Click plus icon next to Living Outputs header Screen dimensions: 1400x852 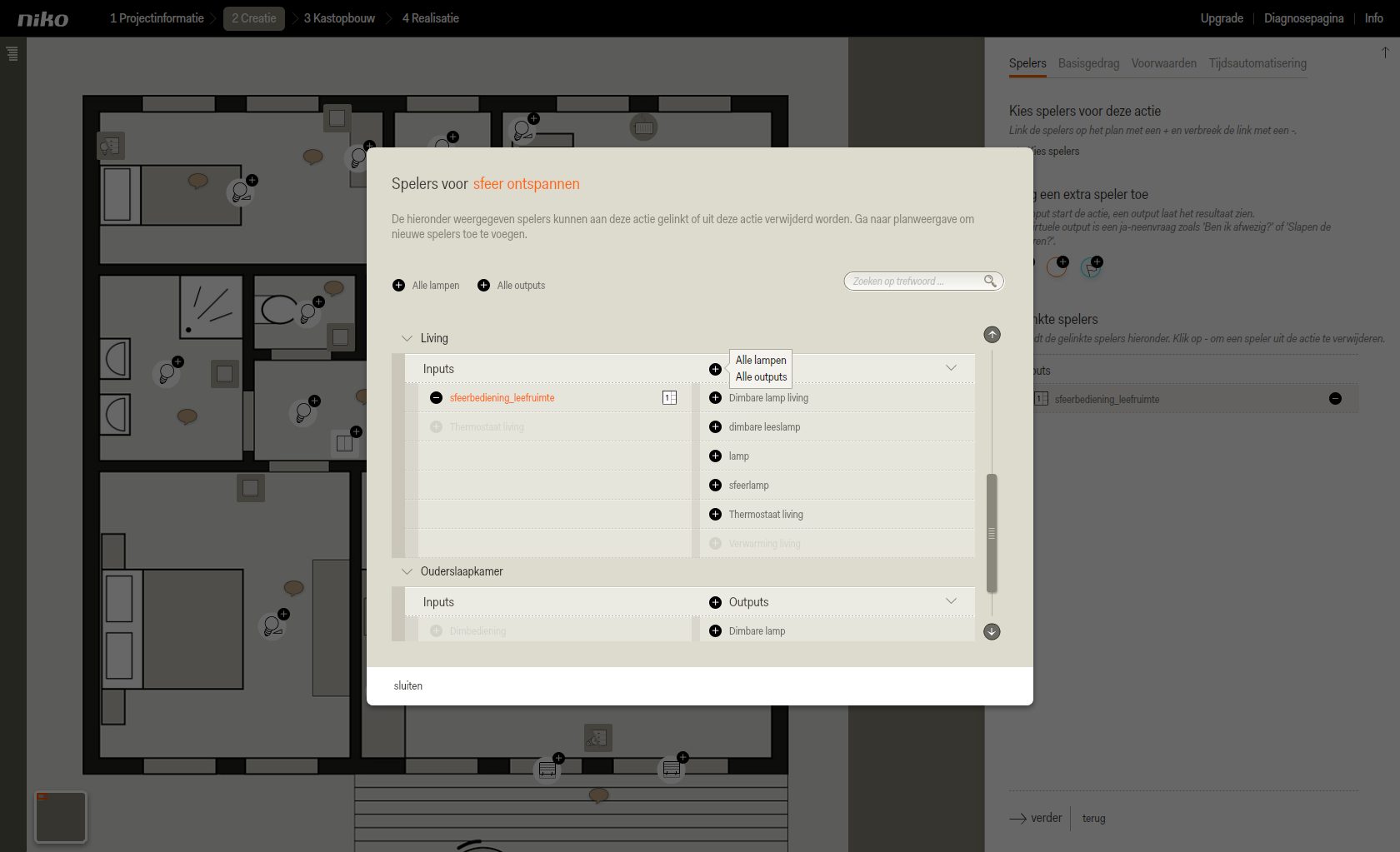pyautogui.click(x=715, y=369)
